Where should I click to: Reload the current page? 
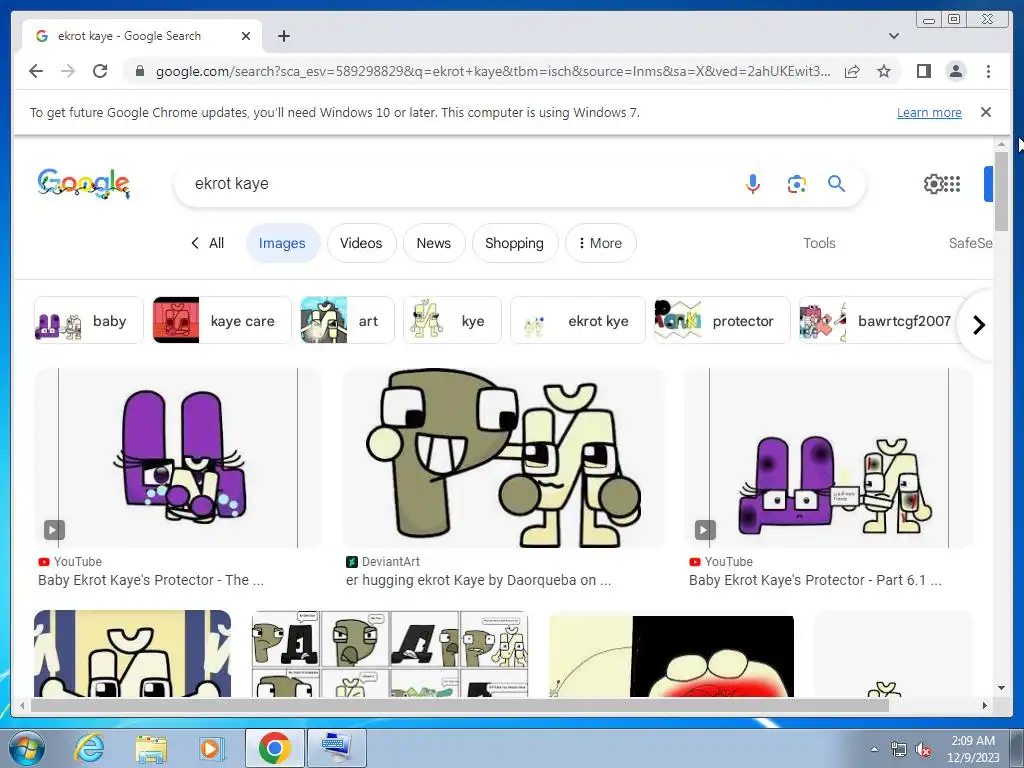[100, 71]
